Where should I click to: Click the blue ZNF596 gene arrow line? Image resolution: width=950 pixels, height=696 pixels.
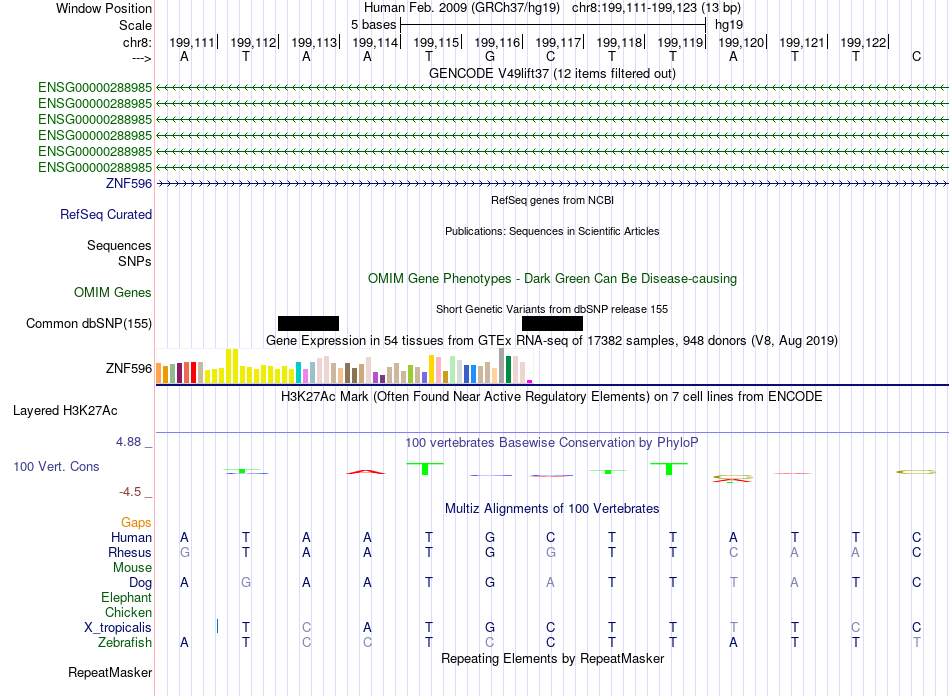(x=552, y=184)
